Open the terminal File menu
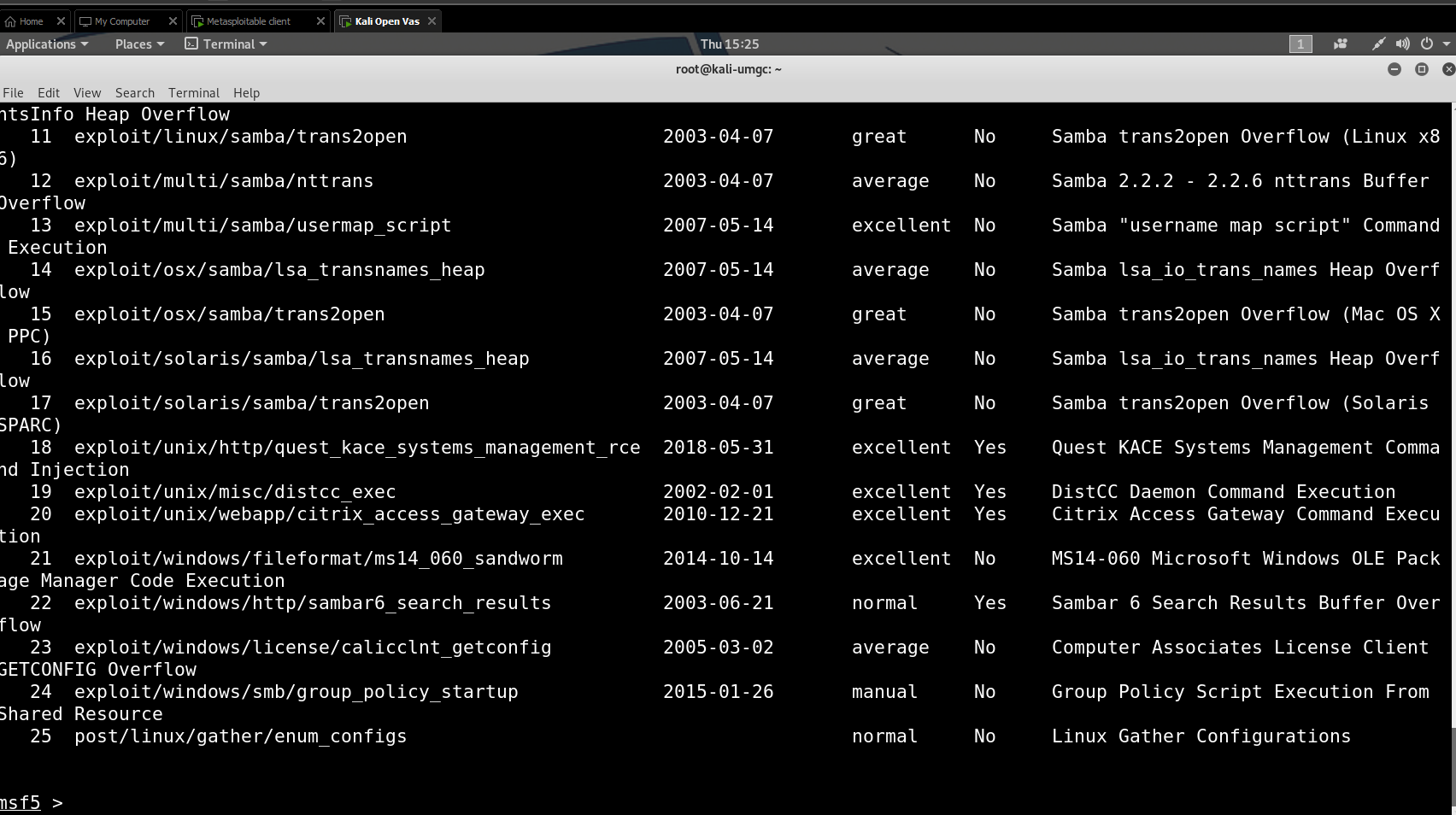 [x=13, y=93]
